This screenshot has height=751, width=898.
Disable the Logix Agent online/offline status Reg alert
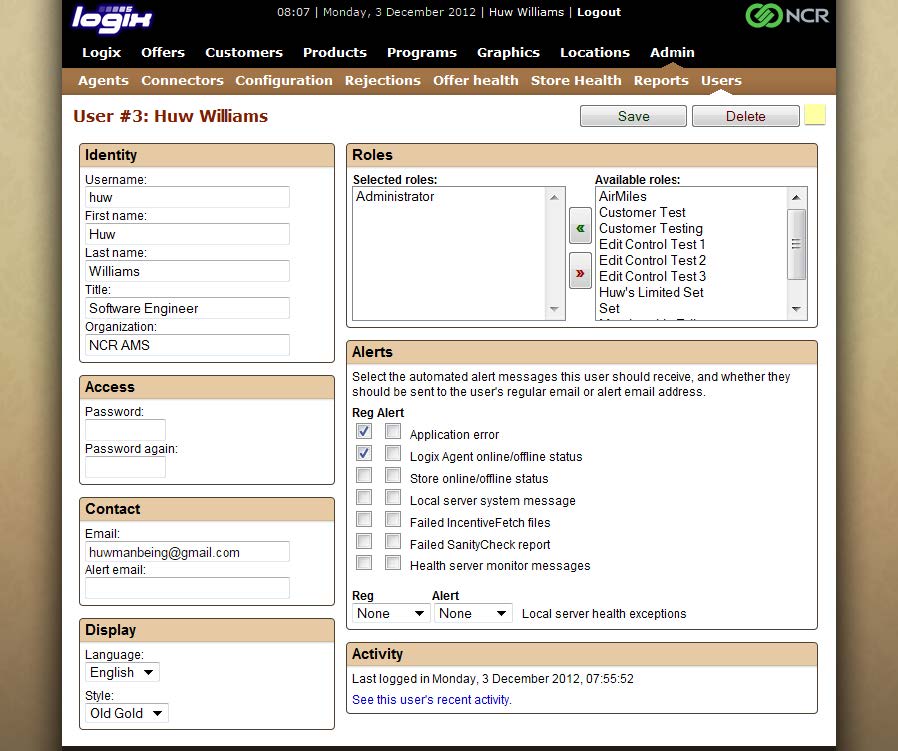(364, 453)
